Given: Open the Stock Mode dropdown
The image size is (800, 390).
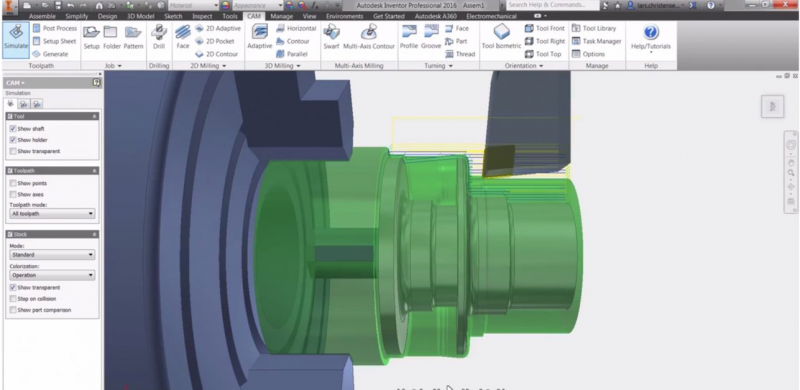Looking at the screenshot, I should [x=52, y=254].
